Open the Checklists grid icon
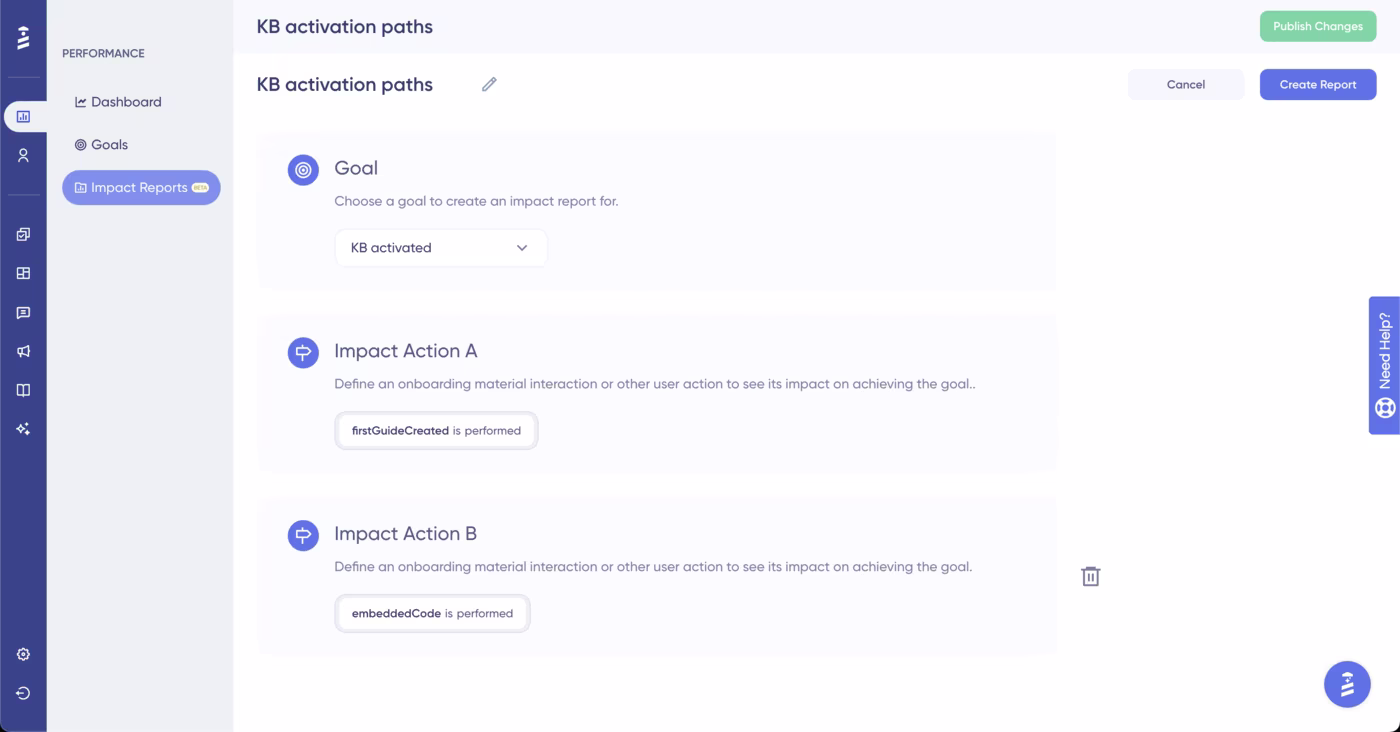Image resolution: width=1400 pixels, height=732 pixels. 24,273
